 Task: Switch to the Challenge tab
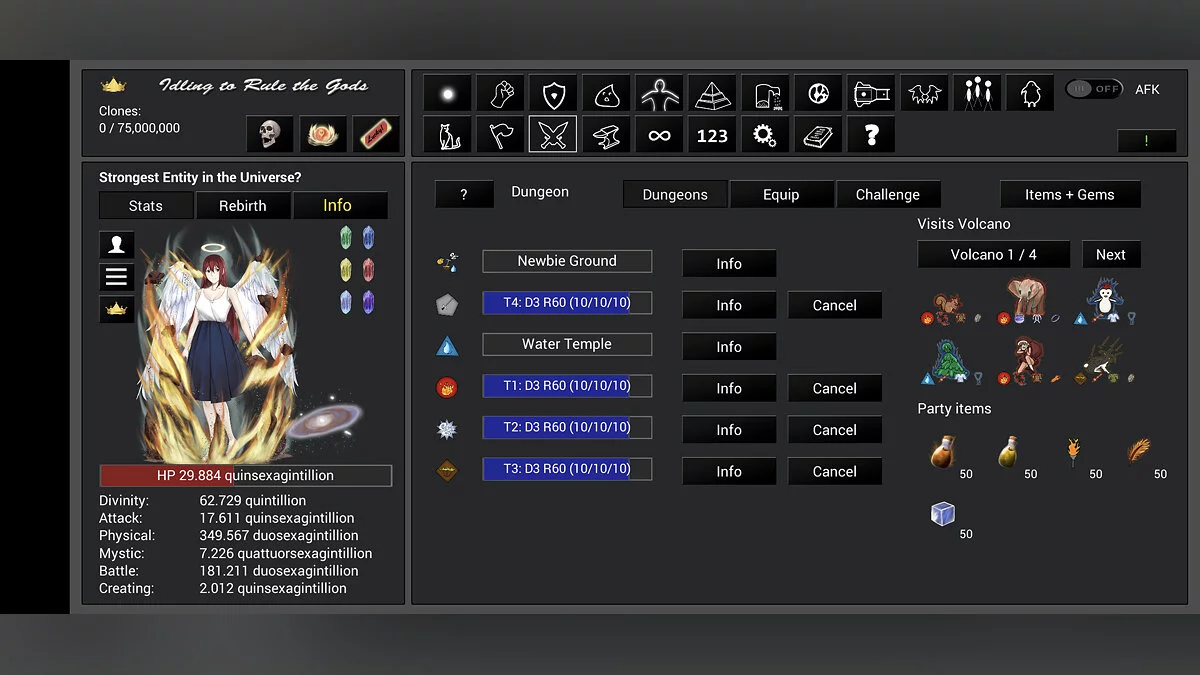(888, 194)
